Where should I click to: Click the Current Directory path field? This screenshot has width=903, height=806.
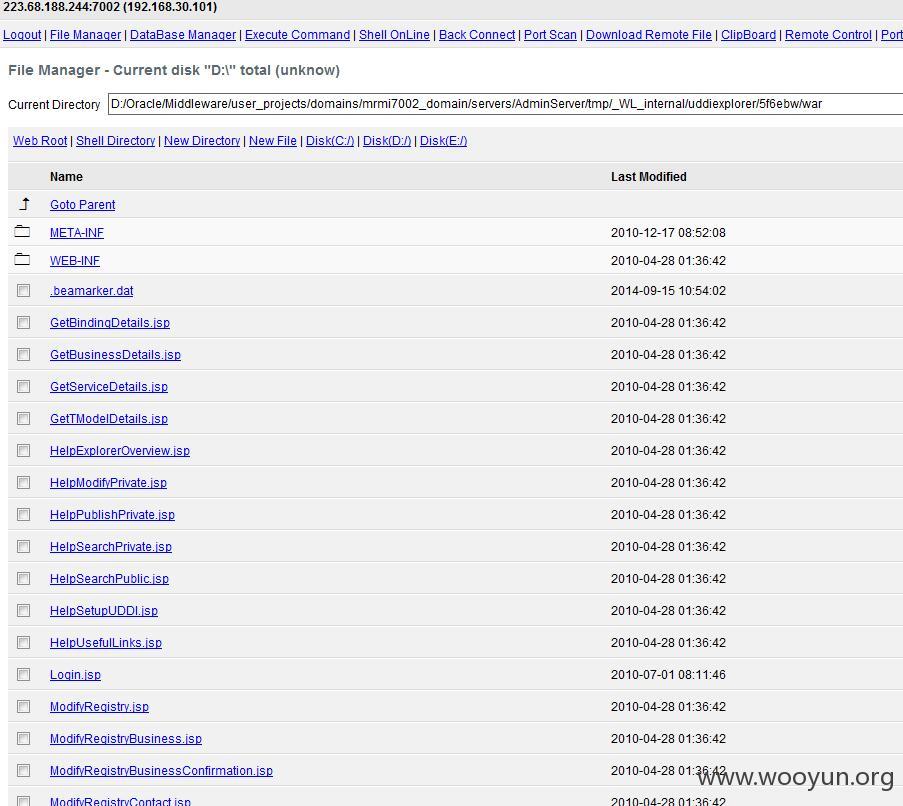coord(505,104)
